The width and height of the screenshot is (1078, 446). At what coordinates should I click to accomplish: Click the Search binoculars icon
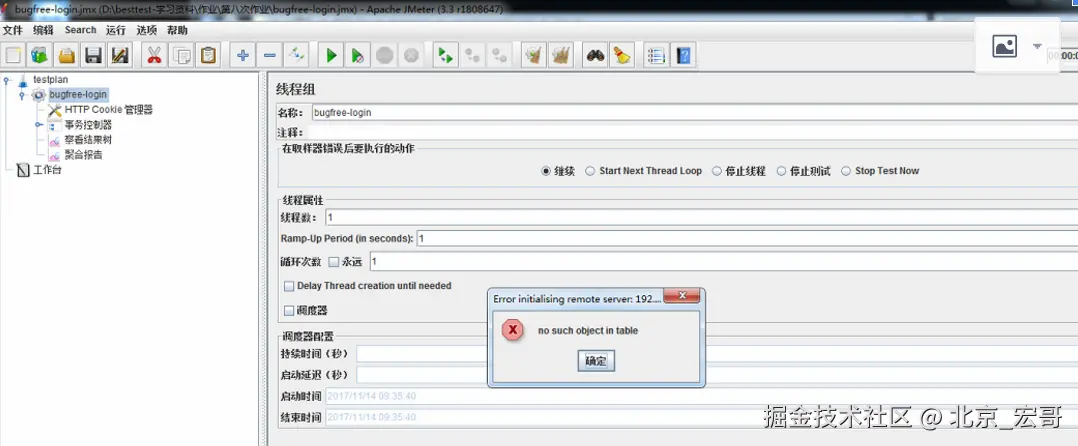coord(595,56)
